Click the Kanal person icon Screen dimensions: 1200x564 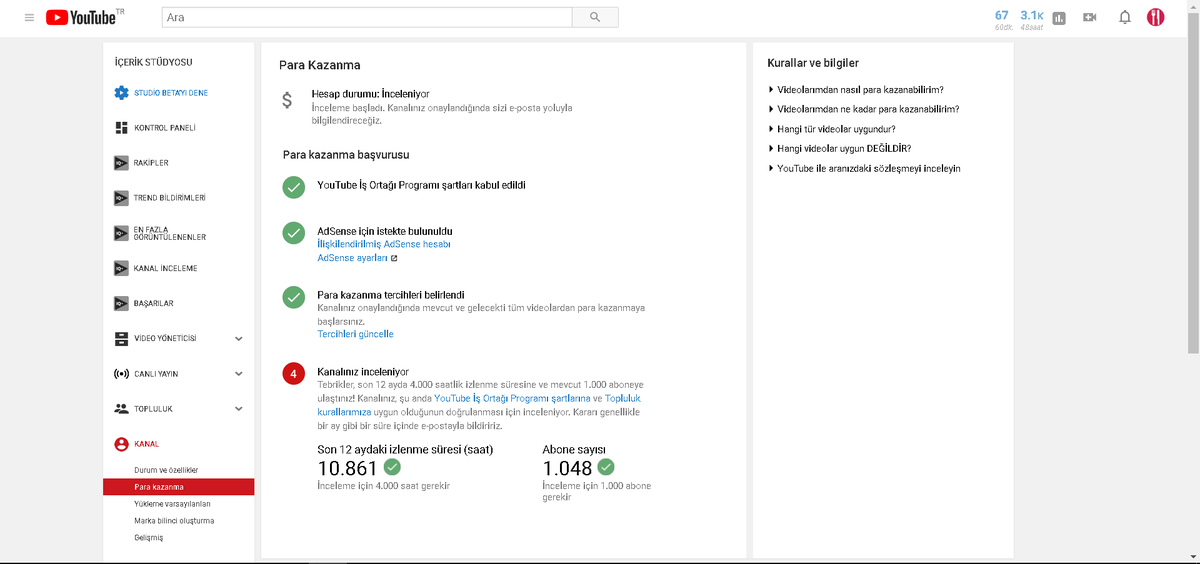click(x=121, y=444)
